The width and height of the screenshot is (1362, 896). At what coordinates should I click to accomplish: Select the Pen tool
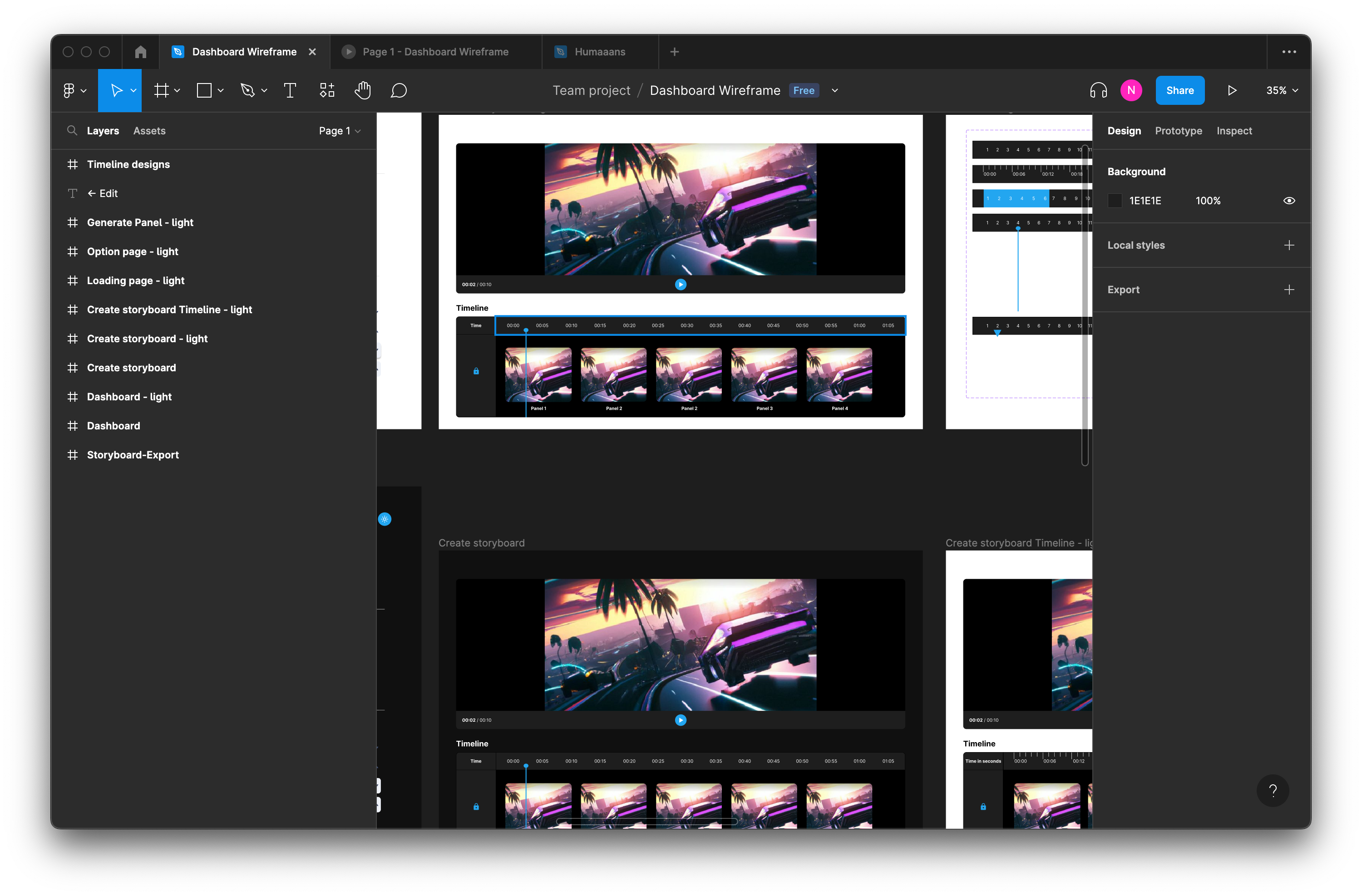[x=247, y=90]
